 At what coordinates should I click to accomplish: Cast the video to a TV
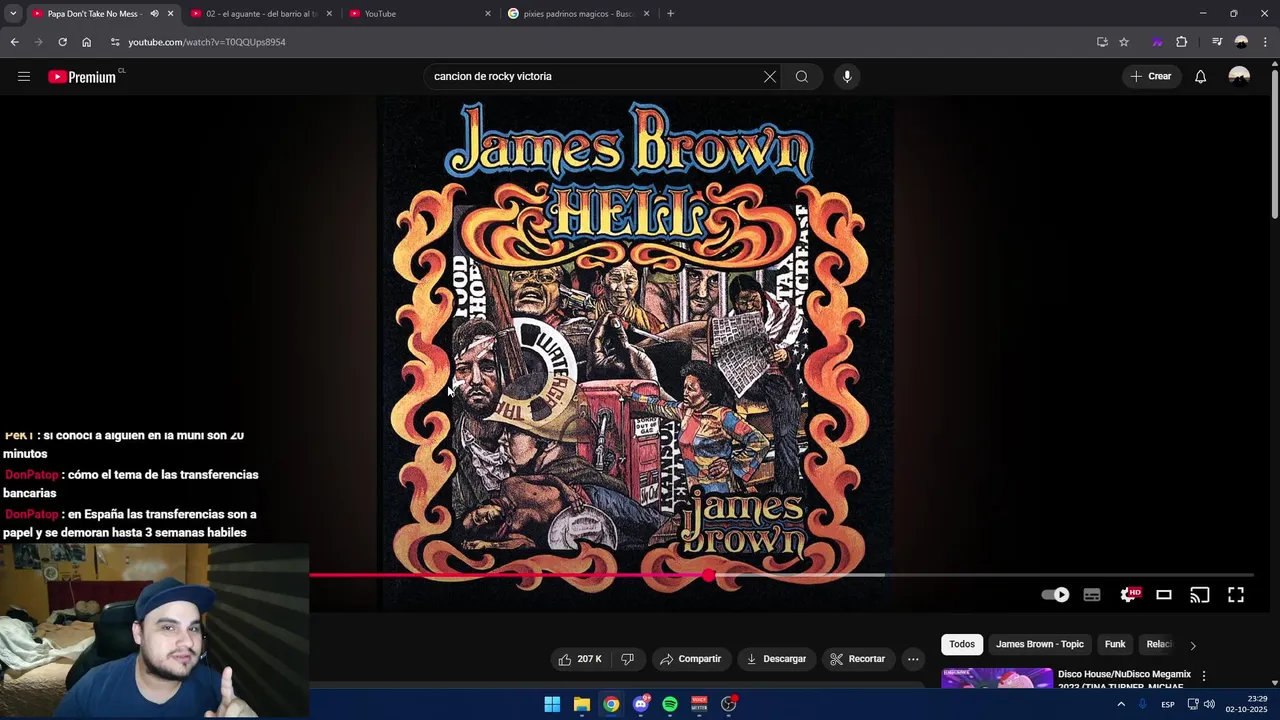pyautogui.click(x=1200, y=595)
